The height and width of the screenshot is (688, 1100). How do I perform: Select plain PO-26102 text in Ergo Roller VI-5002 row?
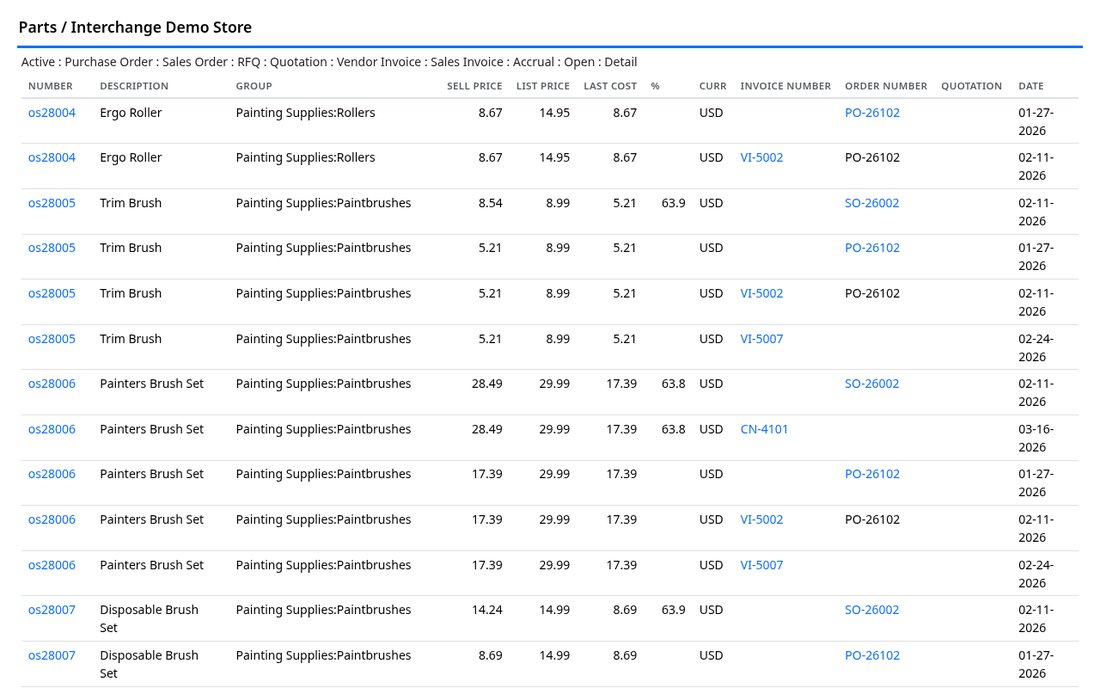872,158
